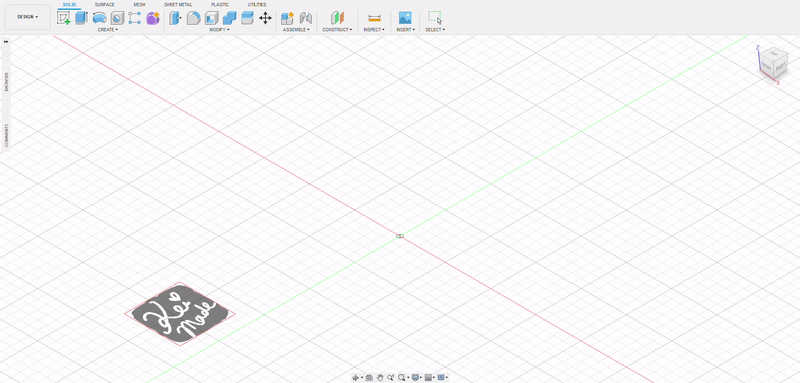Select the window Select tool
The width and height of the screenshot is (800, 383).
(x=435, y=18)
